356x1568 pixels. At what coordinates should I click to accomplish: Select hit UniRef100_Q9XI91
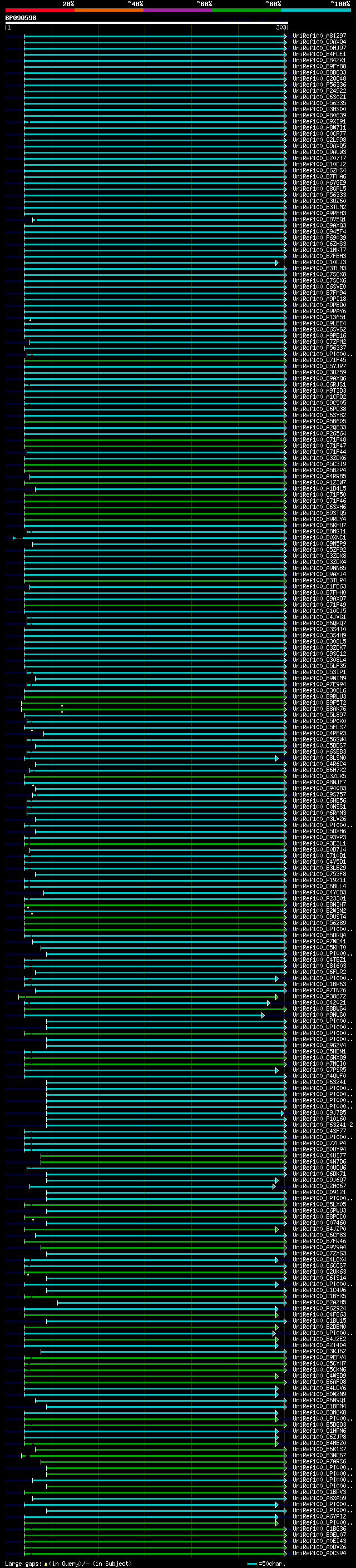[319, 121]
